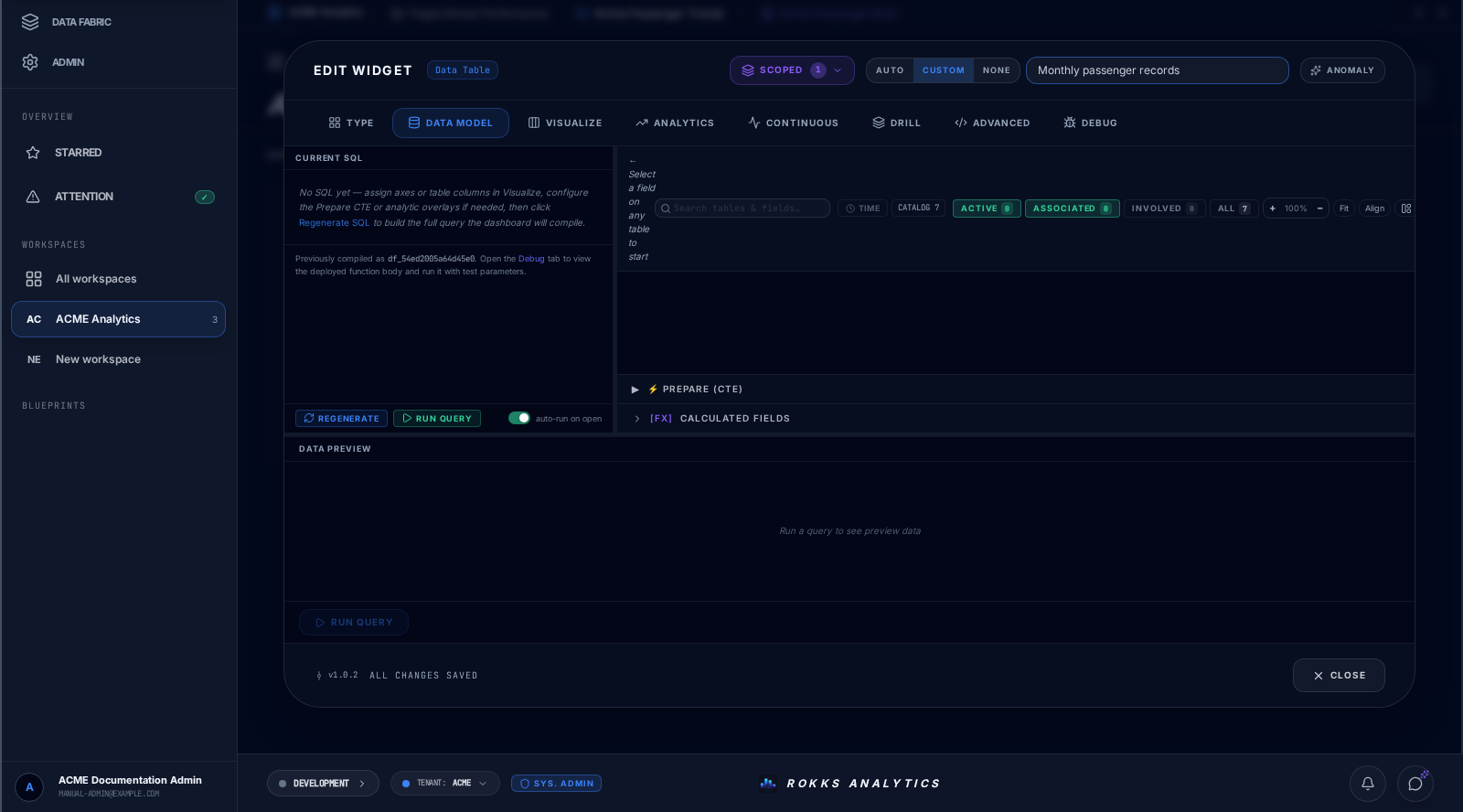Click the Regenerate SQL link
The image size is (1463, 812).
coord(335,223)
